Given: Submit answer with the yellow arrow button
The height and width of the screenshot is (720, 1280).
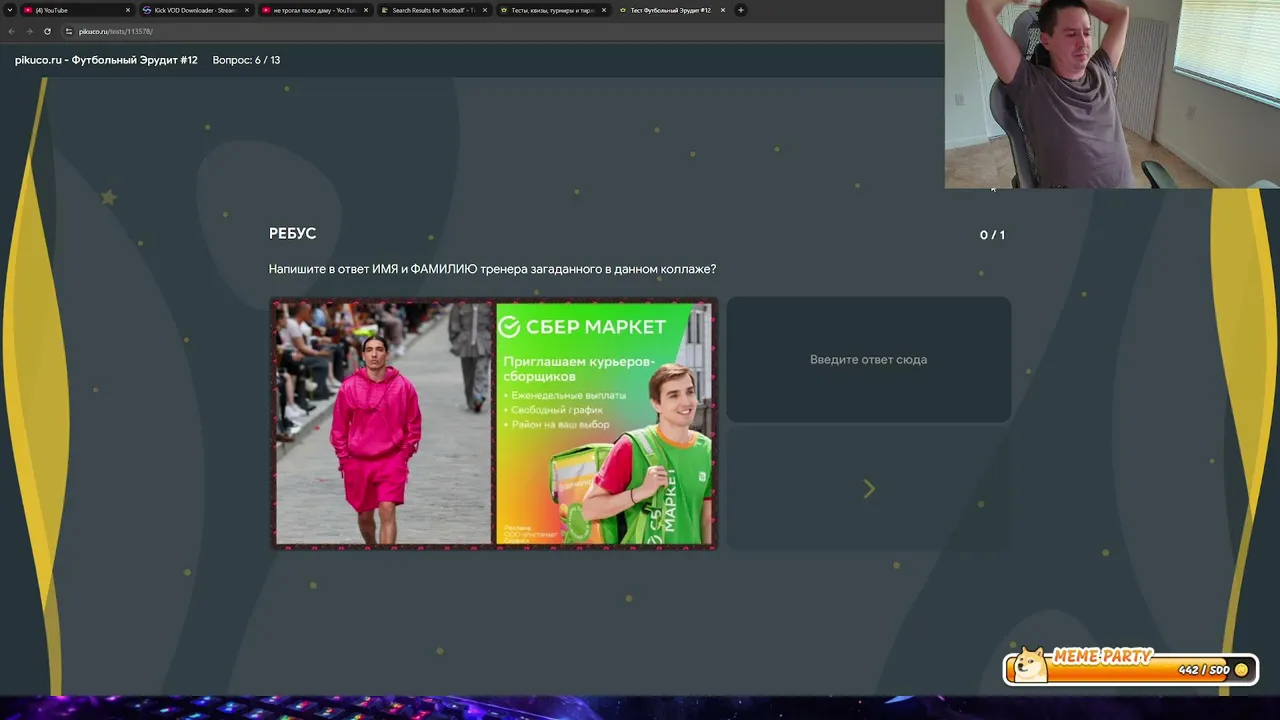Looking at the screenshot, I should click(868, 489).
